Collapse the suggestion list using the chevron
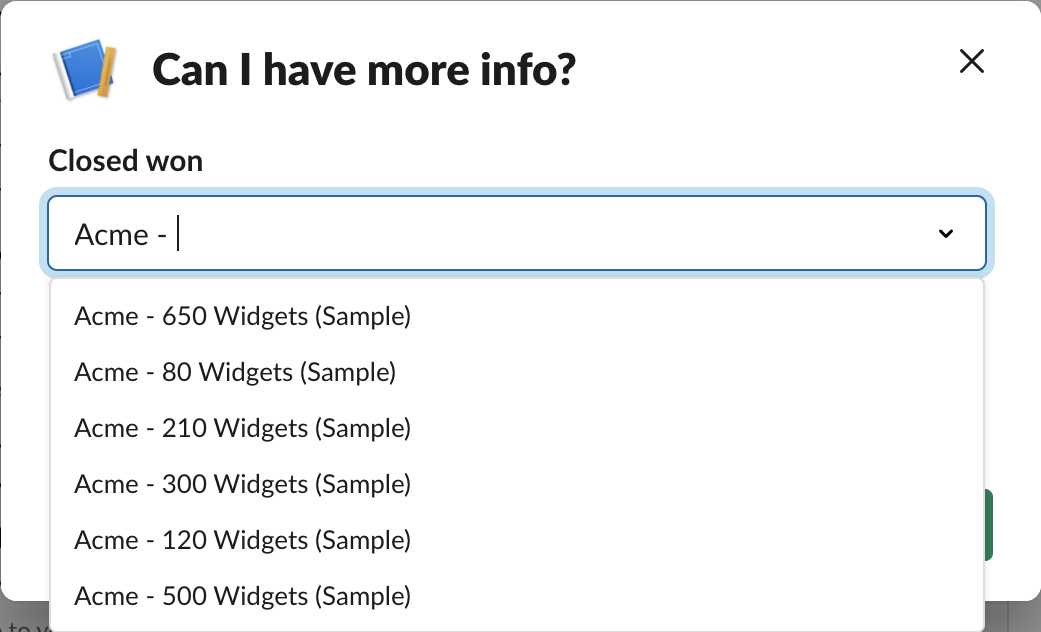Viewport: 1041px width, 632px height. tap(944, 233)
